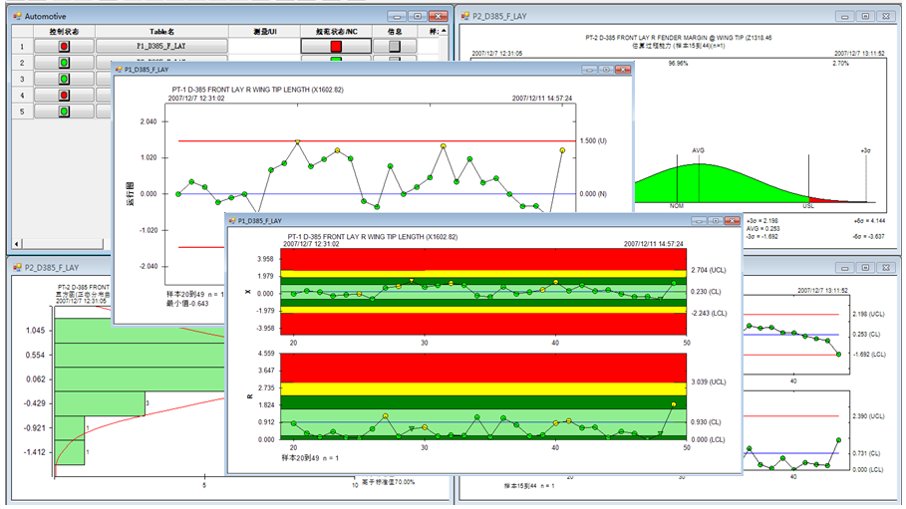
Task: Click row 1 red control status indicator
Action: pyautogui.click(x=64, y=46)
